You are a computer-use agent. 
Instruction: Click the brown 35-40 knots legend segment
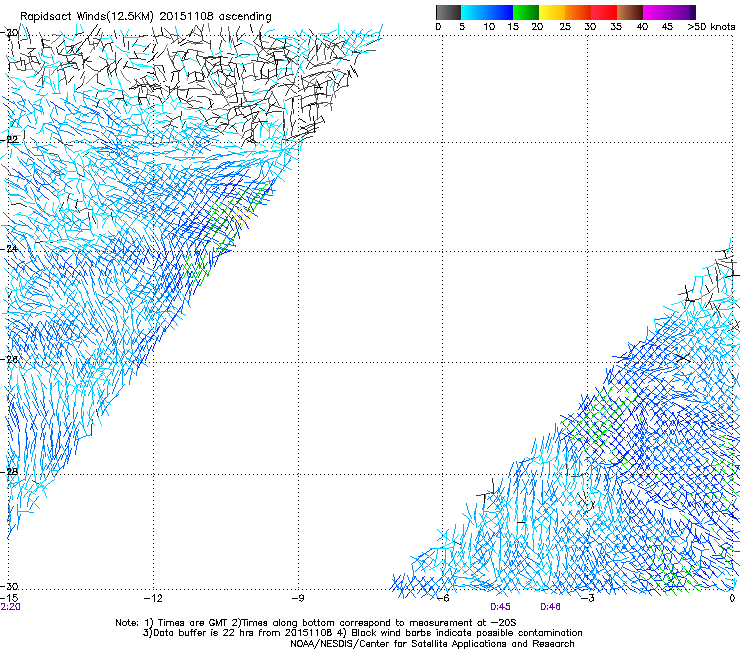click(630, 12)
